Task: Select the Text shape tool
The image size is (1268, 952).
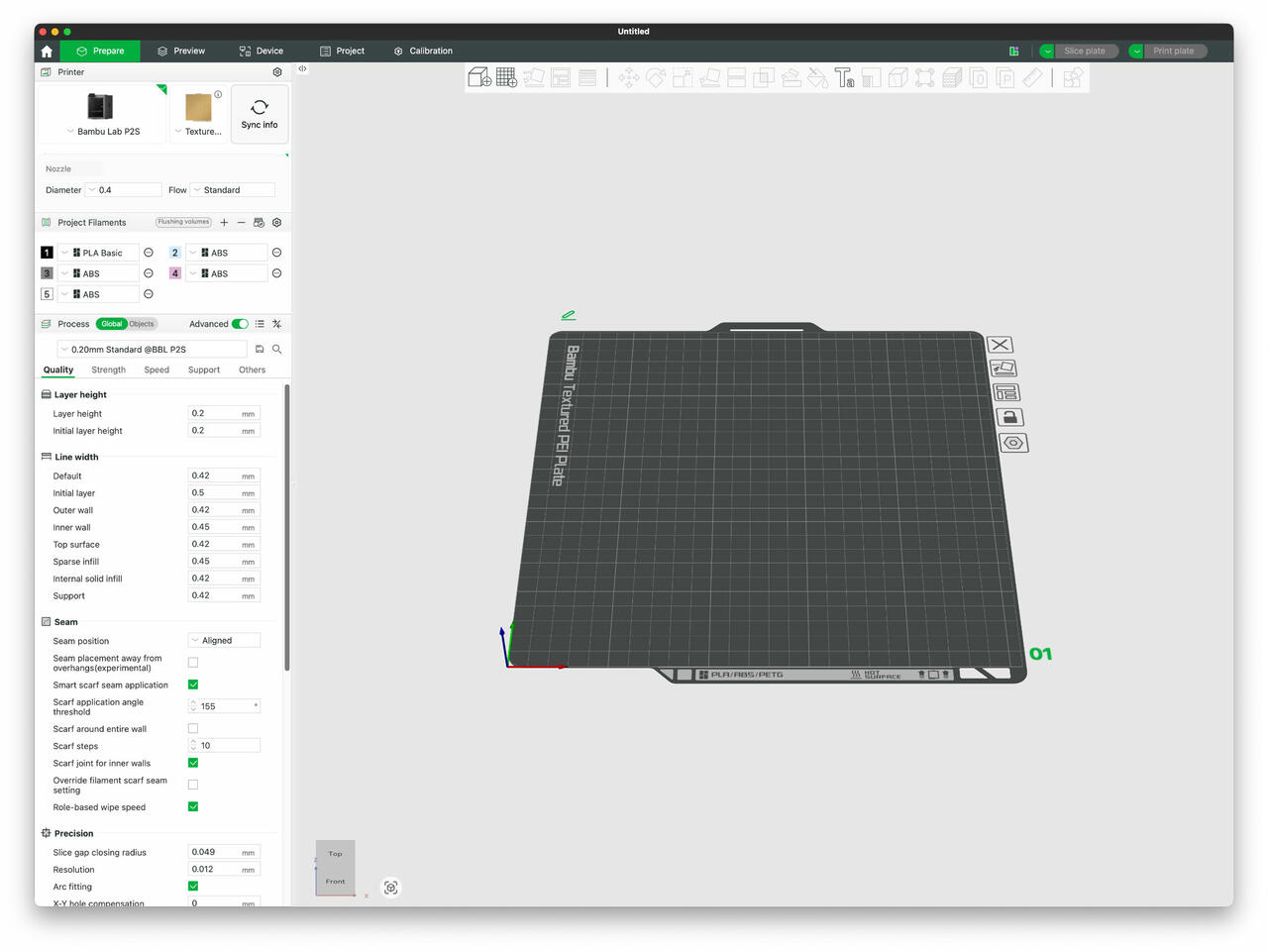Action: [x=844, y=77]
